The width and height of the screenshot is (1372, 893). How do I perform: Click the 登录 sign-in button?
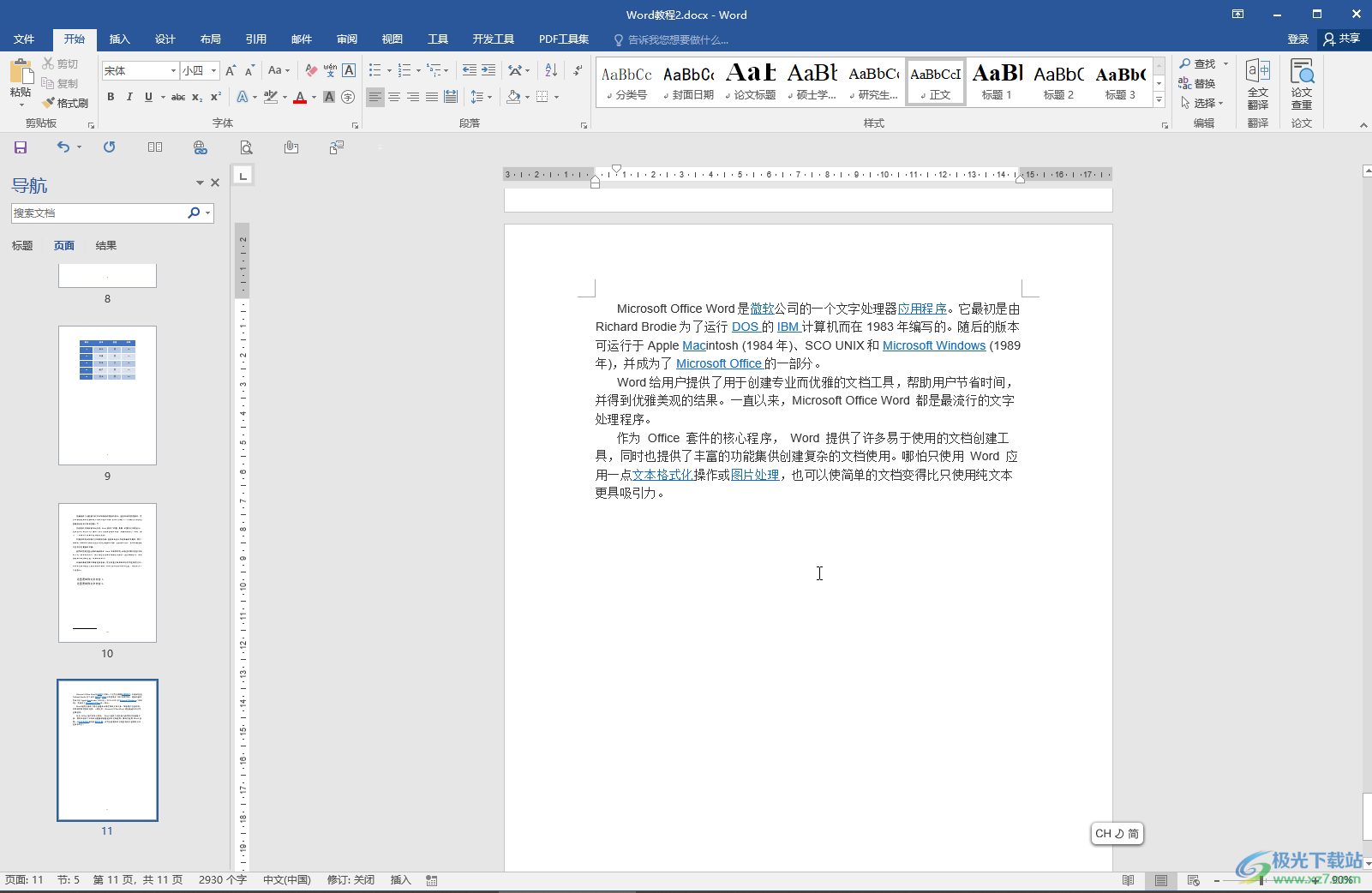coord(1297,39)
